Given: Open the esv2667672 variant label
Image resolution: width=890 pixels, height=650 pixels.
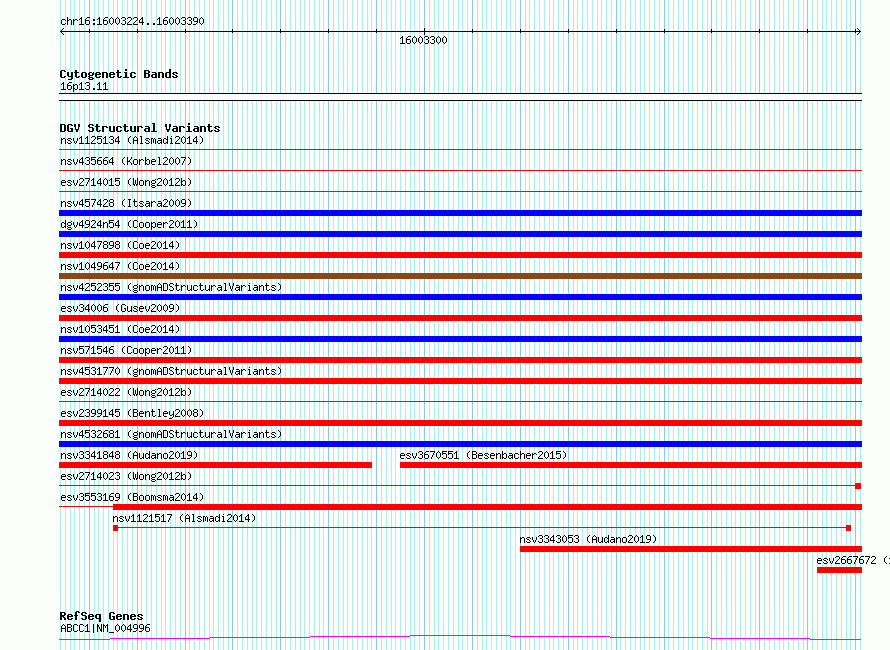Looking at the screenshot, I should [x=853, y=560].
